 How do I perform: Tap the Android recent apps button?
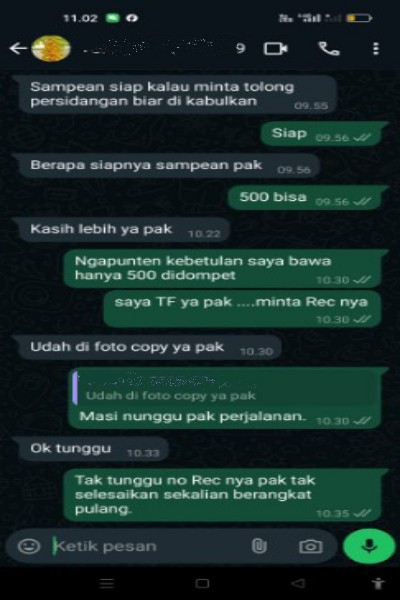[x=107, y=583]
